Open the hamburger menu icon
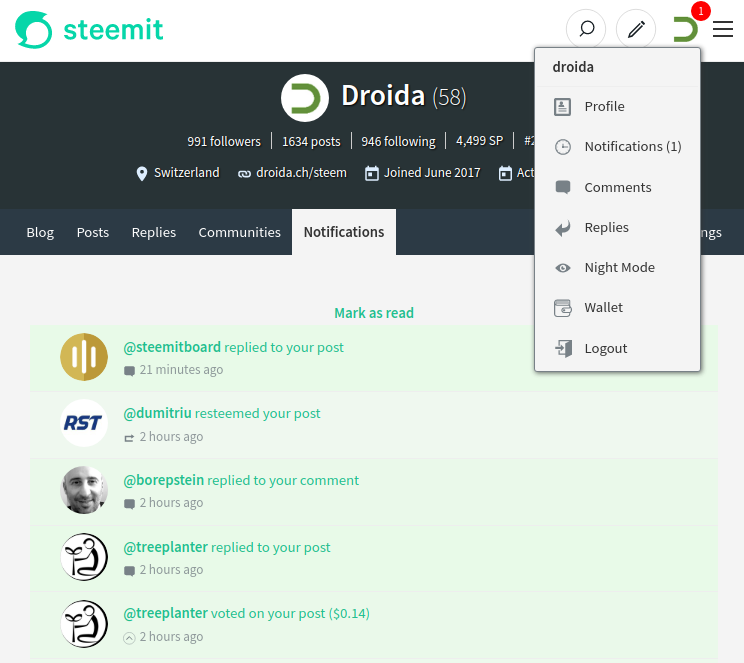This screenshot has height=663, width=744. (722, 29)
